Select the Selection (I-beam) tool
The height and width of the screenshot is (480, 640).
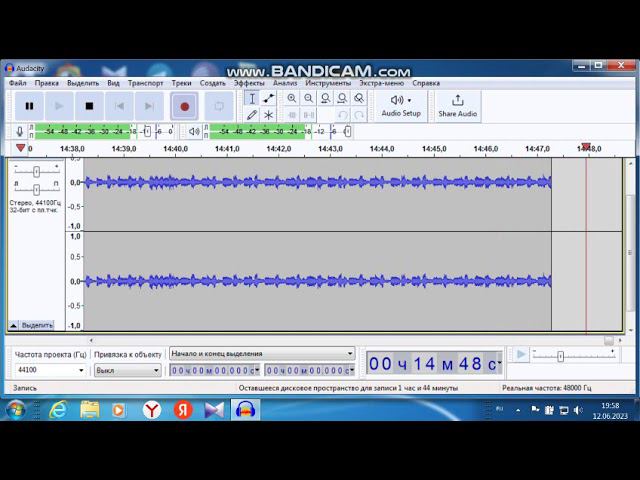[252, 98]
